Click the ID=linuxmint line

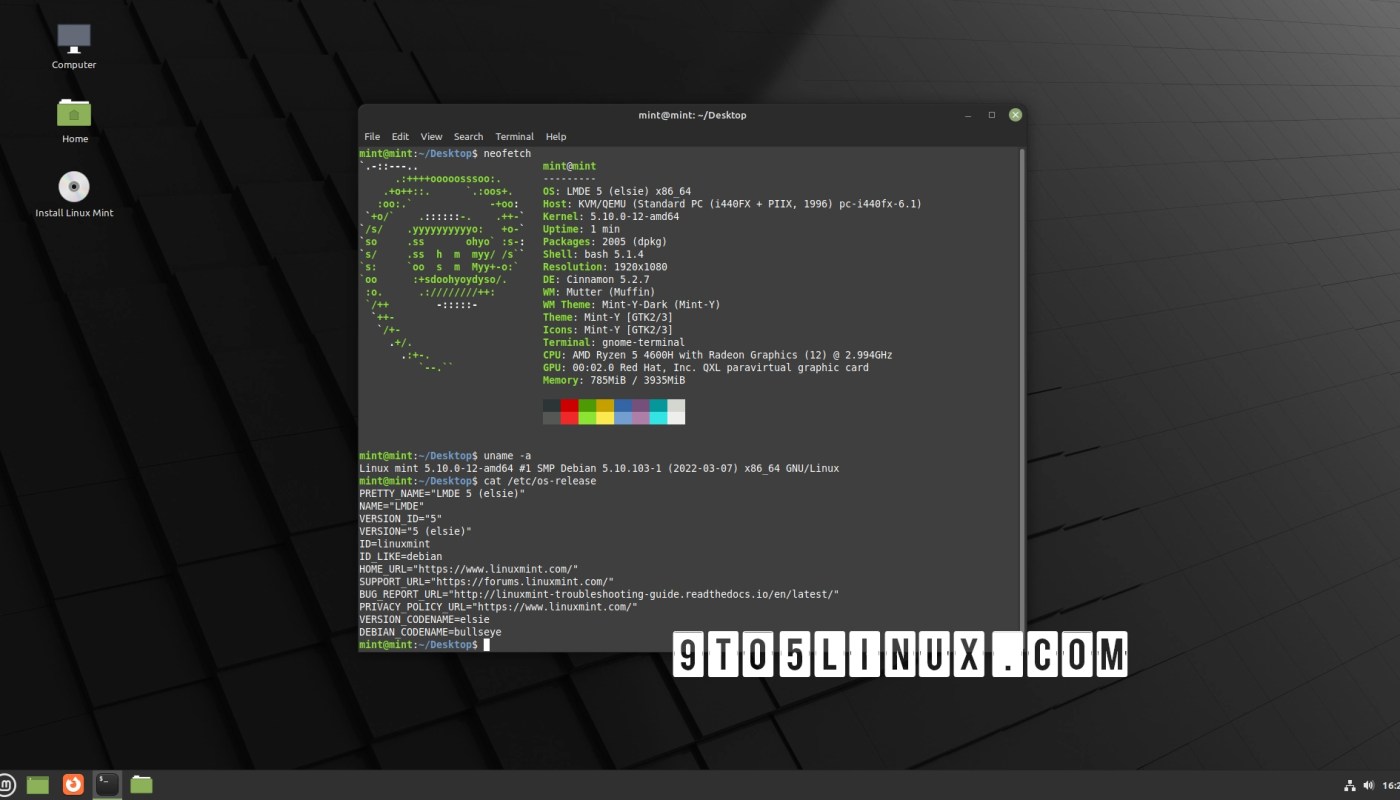[x=394, y=544]
